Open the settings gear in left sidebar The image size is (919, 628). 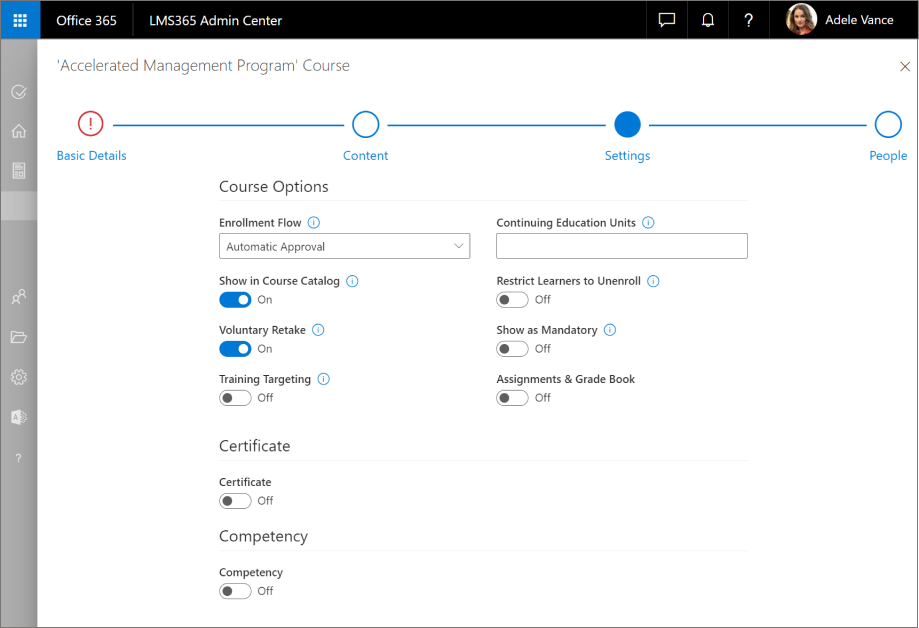click(x=19, y=377)
